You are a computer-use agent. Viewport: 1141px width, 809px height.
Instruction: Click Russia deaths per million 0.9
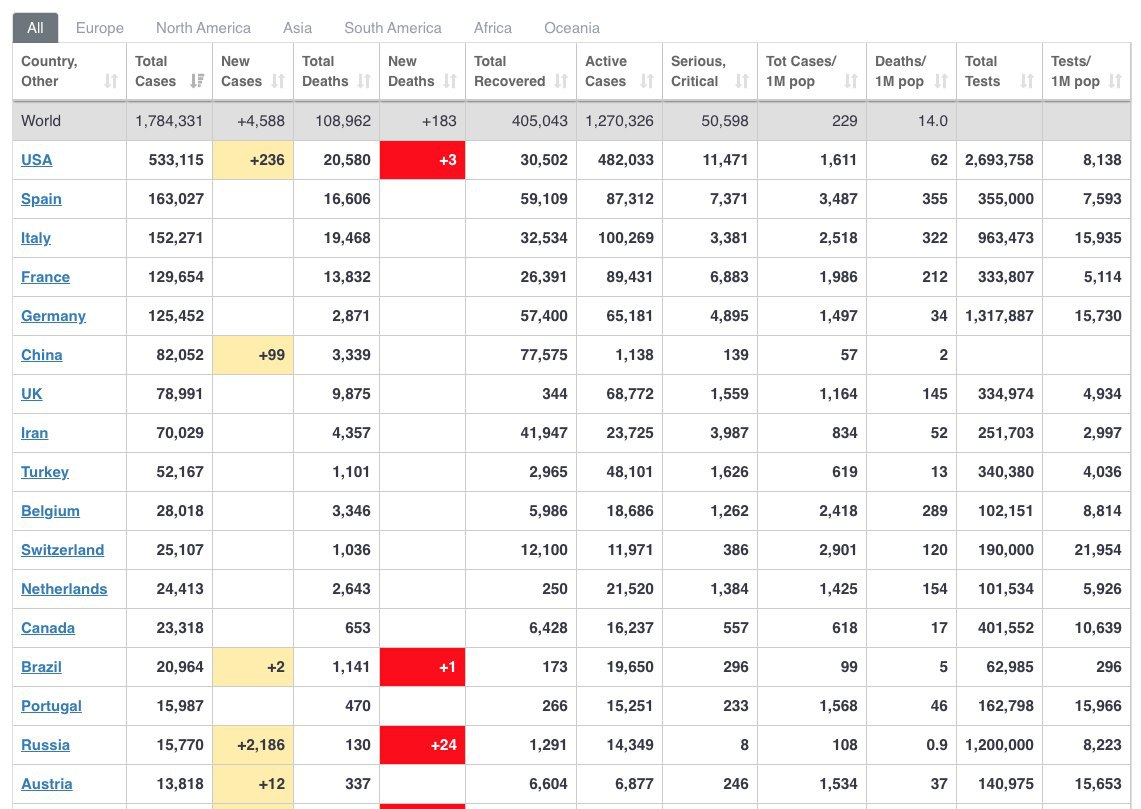pyautogui.click(x=937, y=745)
